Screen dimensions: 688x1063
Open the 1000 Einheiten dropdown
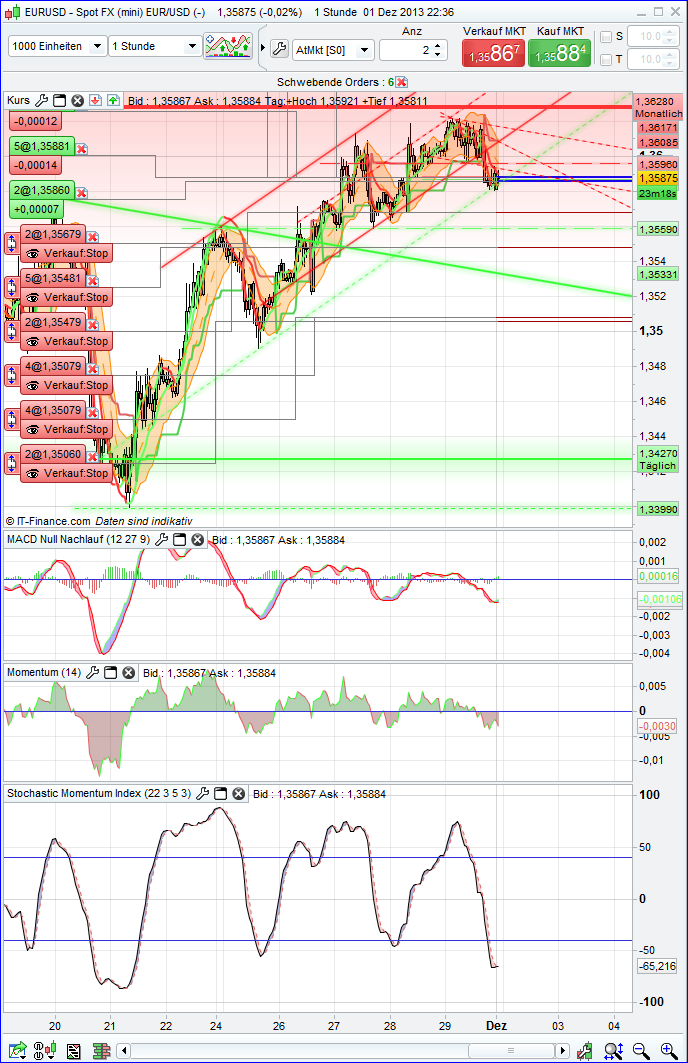click(x=58, y=46)
